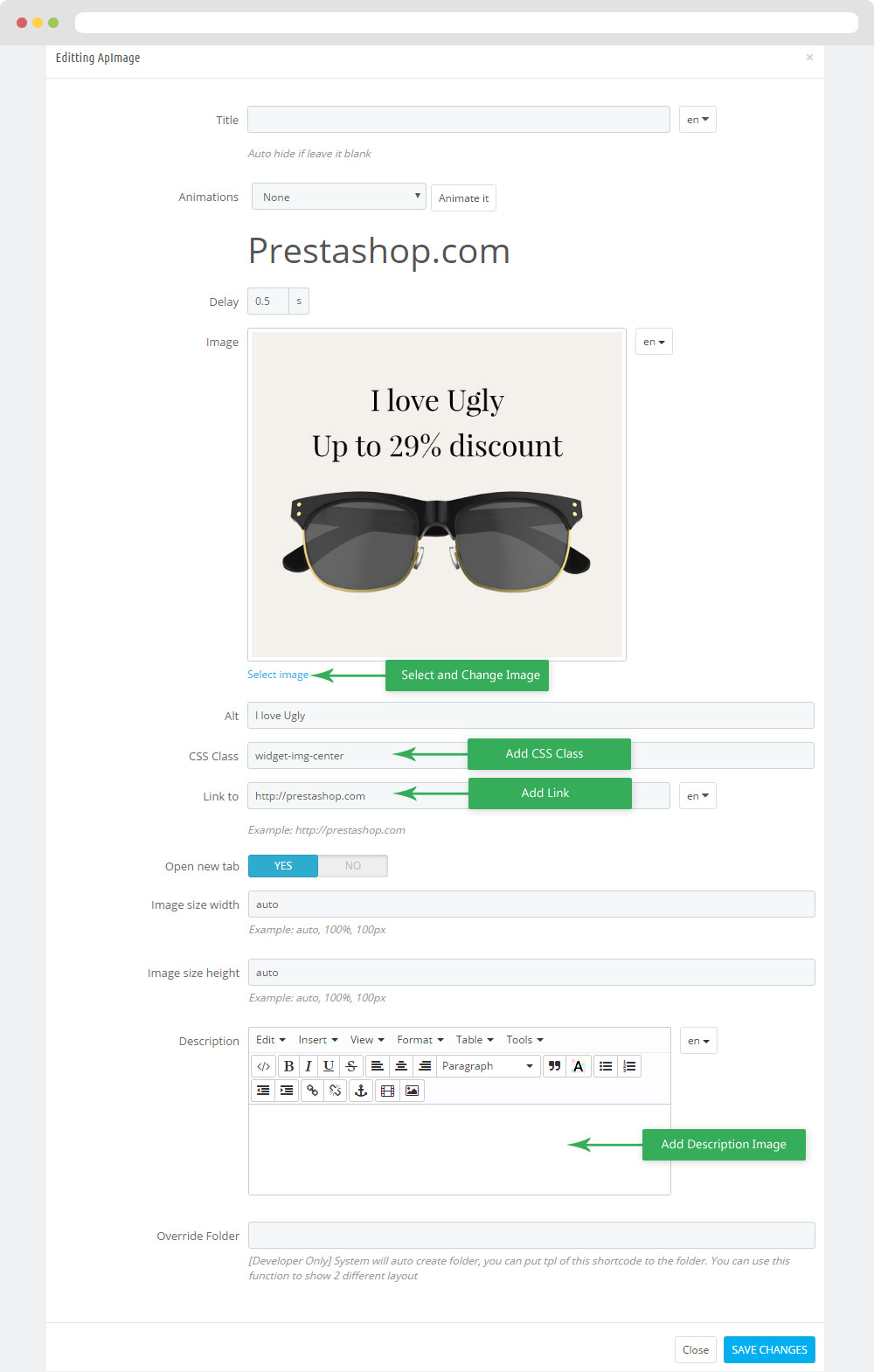Open the Animations dropdown set to None
This screenshot has height=1372, width=874.
pos(339,197)
